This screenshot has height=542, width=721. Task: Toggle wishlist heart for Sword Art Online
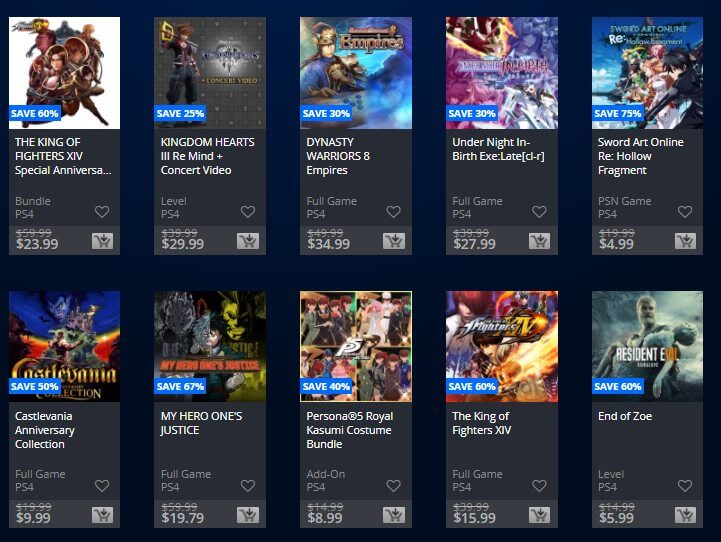pyautogui.click(x=685, y=212)
